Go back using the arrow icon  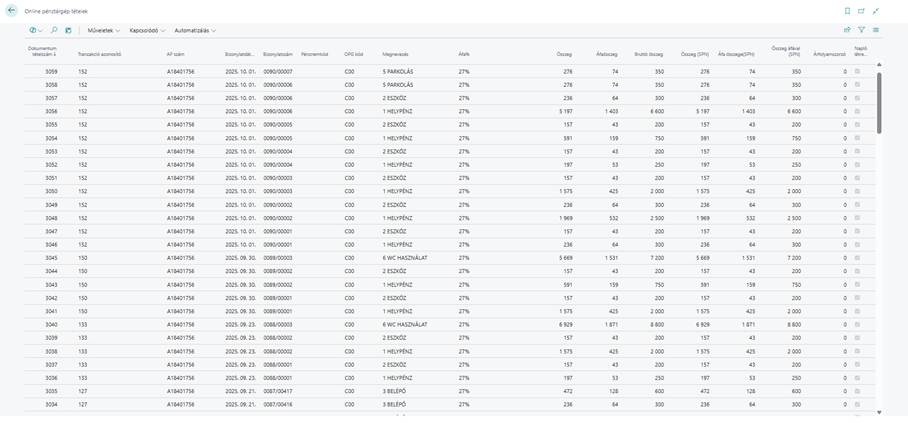[12, 10]
